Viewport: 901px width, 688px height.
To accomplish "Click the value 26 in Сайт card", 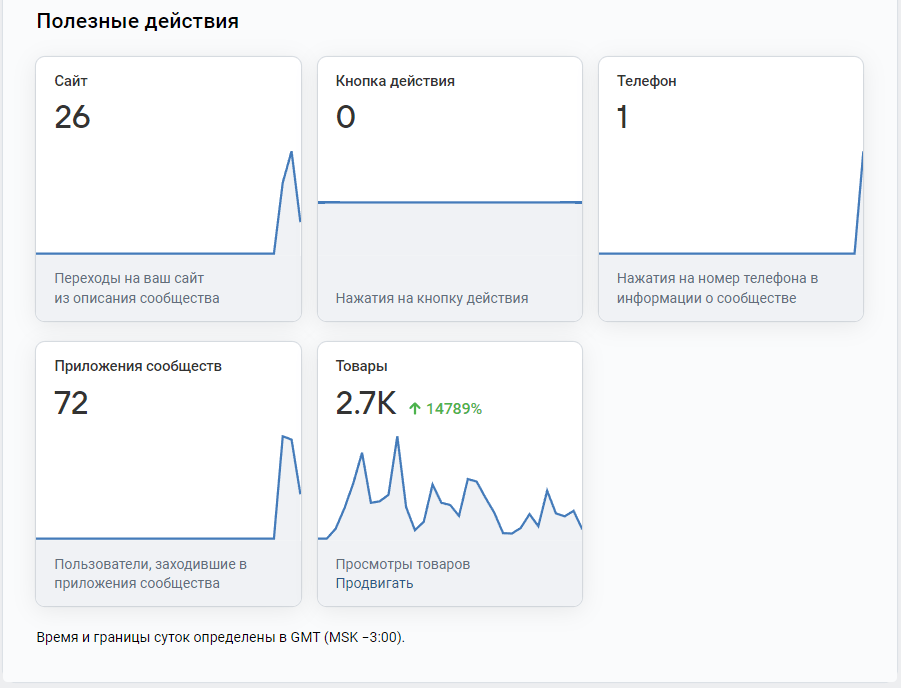I will click(72, 117).
